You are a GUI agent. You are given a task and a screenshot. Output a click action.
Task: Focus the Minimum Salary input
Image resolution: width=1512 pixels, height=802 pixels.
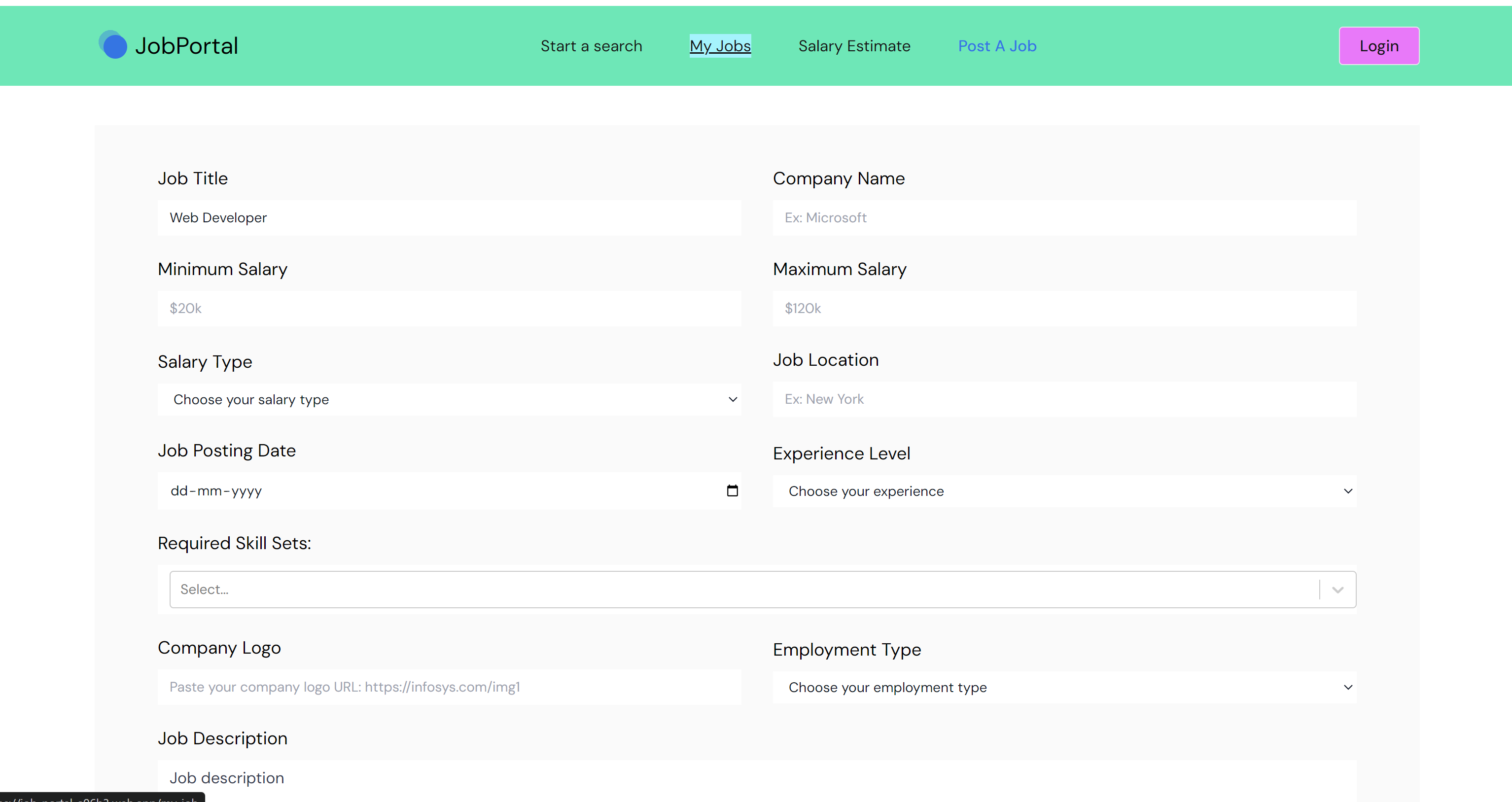[x=449, y=309]
